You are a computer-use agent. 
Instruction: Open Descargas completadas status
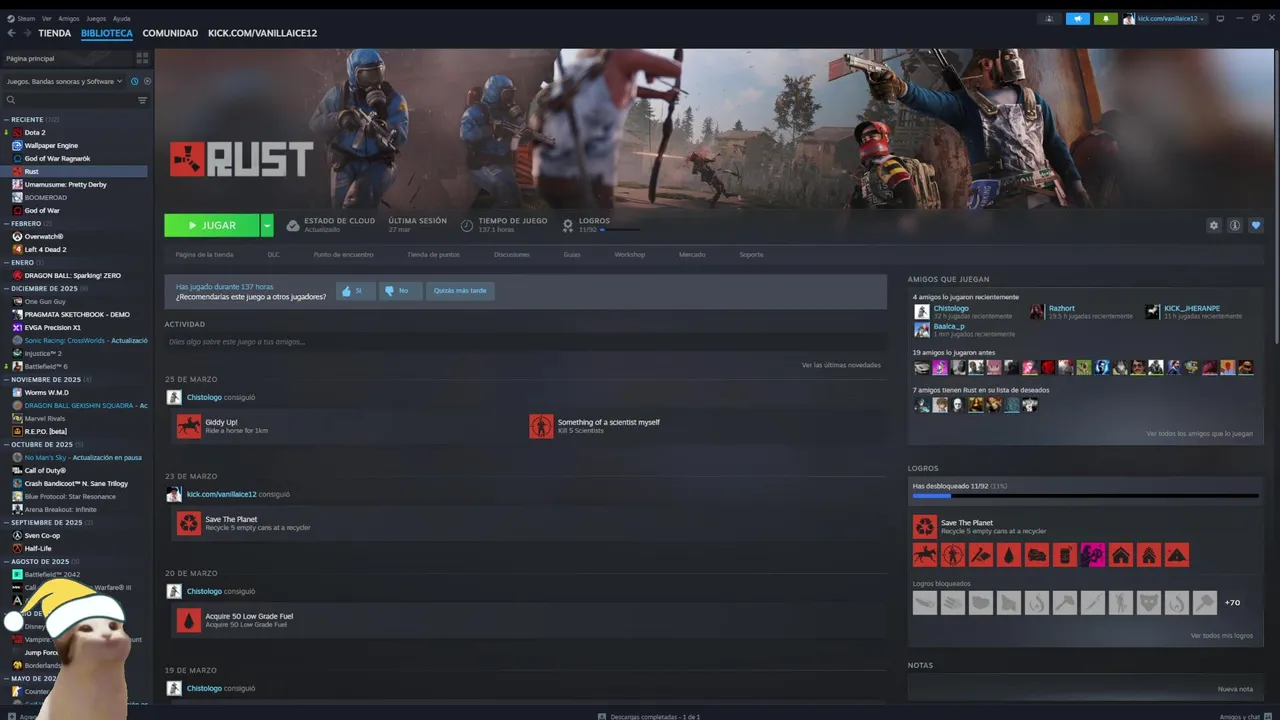coord(649,716)
